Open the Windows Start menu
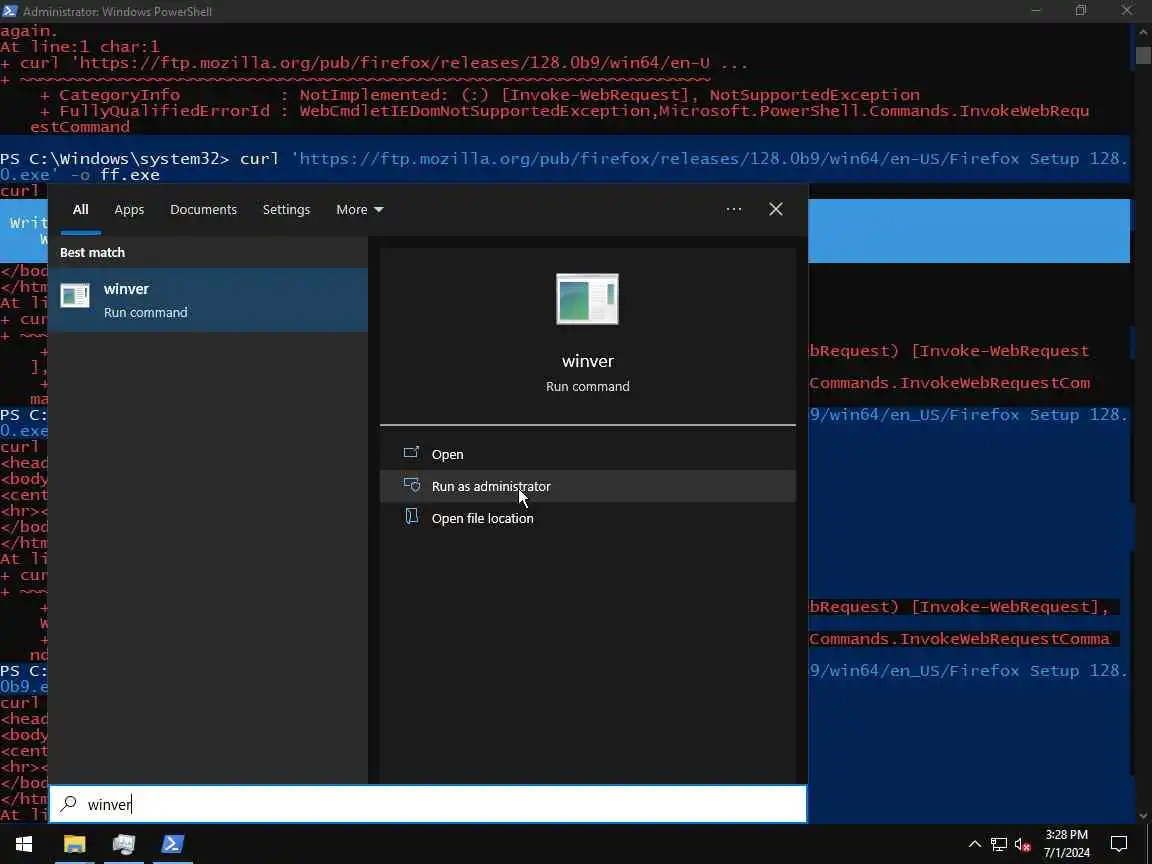Screen dimensions: 1152x864 coord(24,843)
